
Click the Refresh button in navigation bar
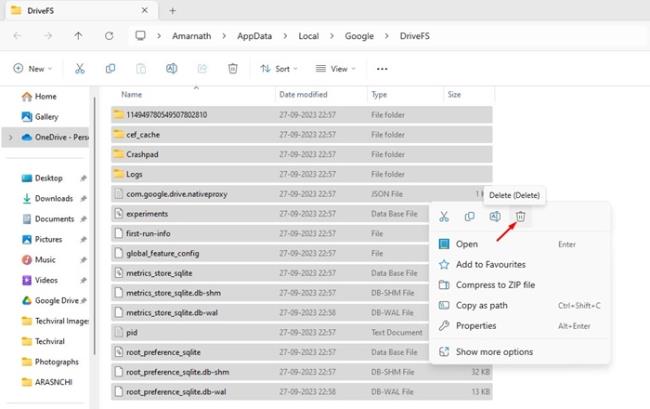click(109, 36)
